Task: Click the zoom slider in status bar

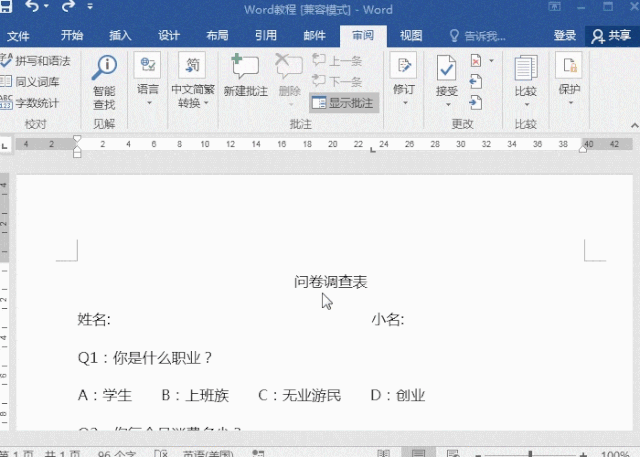Action: [x=530, y=453]
